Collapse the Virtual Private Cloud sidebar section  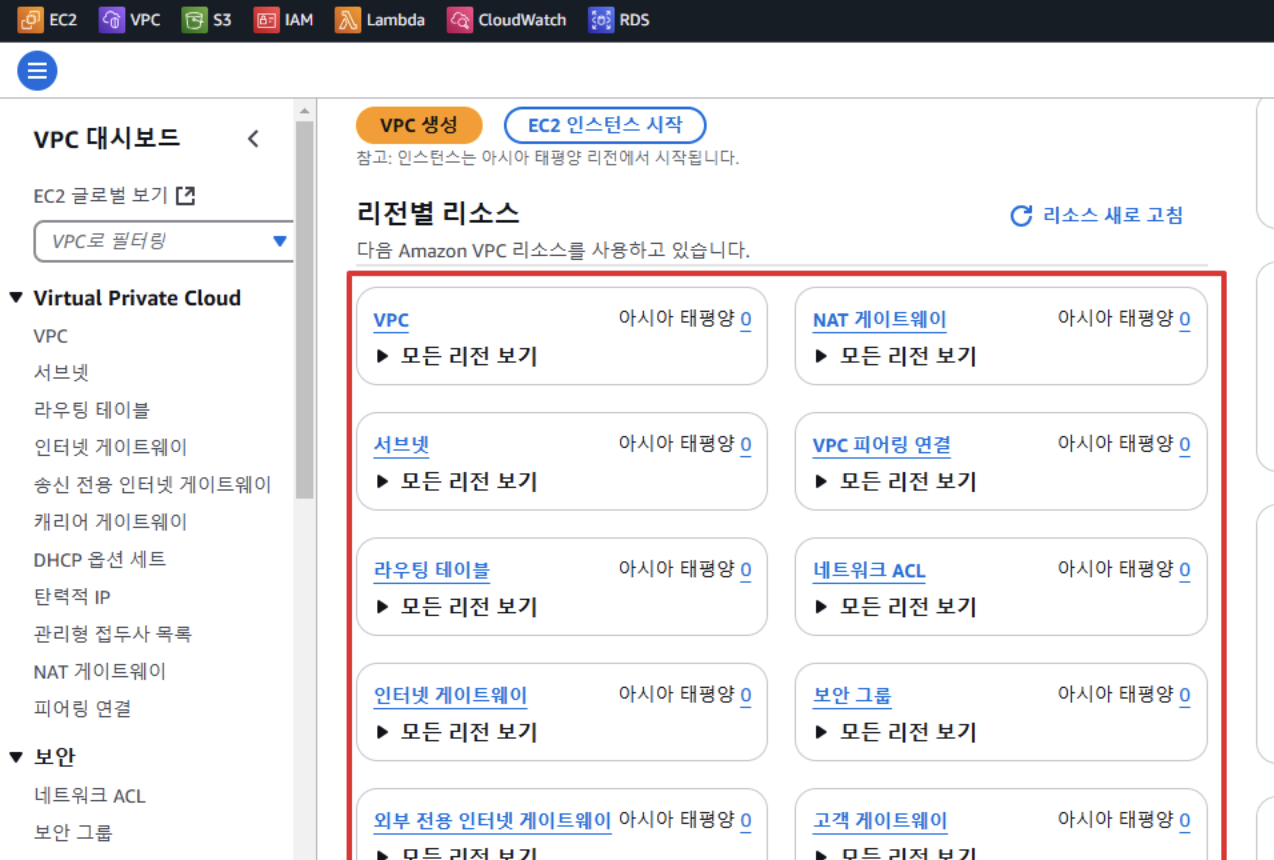coord(16,297)
